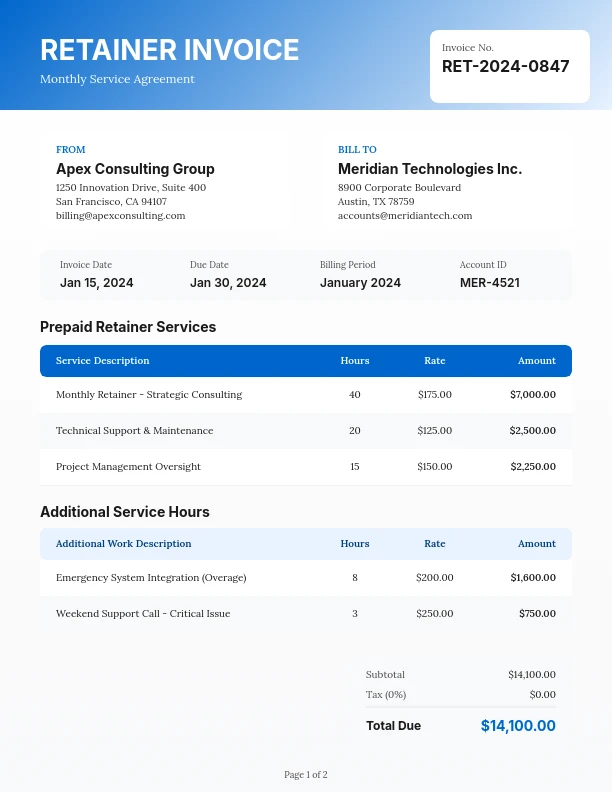This screenshot has width=612, height=792.
Task: Click the Apex Consulting Group company name
Action: pos(135,169)
